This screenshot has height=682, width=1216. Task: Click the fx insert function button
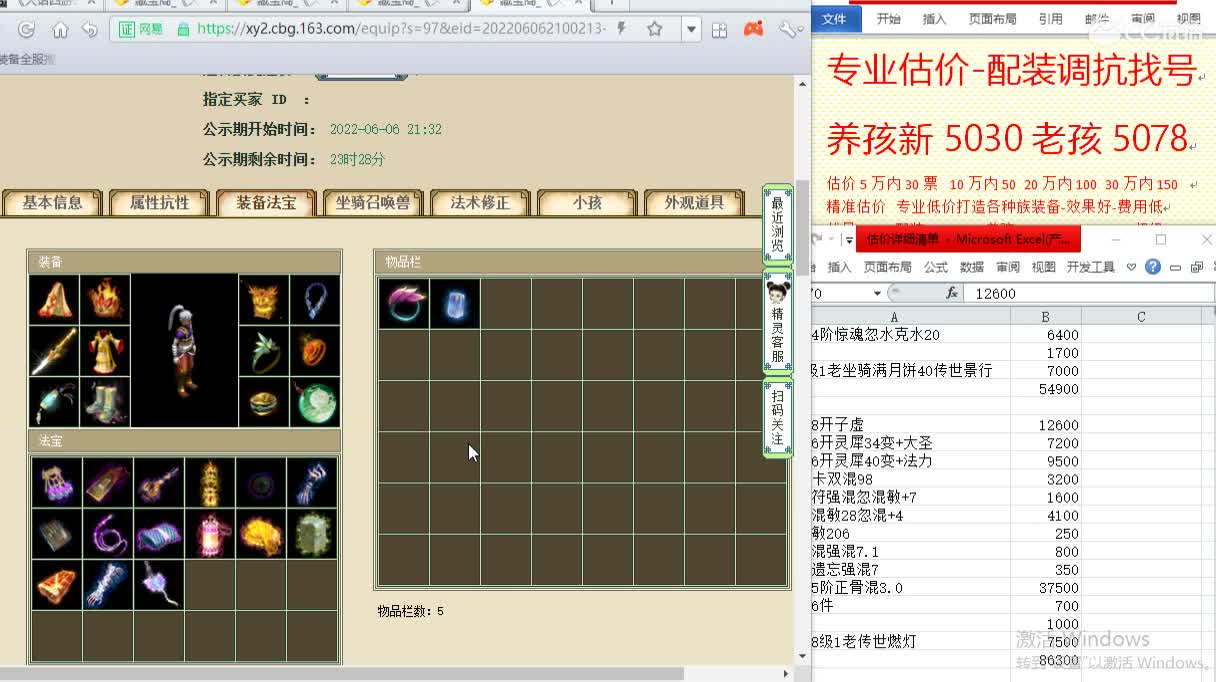[x=952, y=293]
